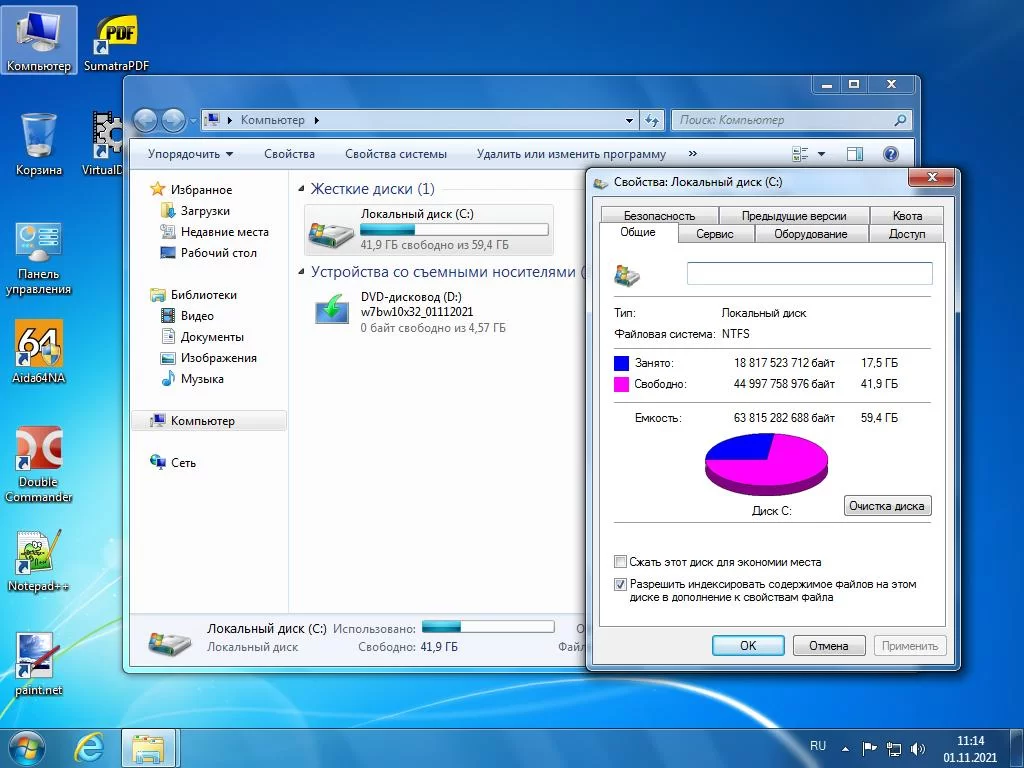
Task: Click Internet Explorer icon in taskbar
Action: click(89, 747)
